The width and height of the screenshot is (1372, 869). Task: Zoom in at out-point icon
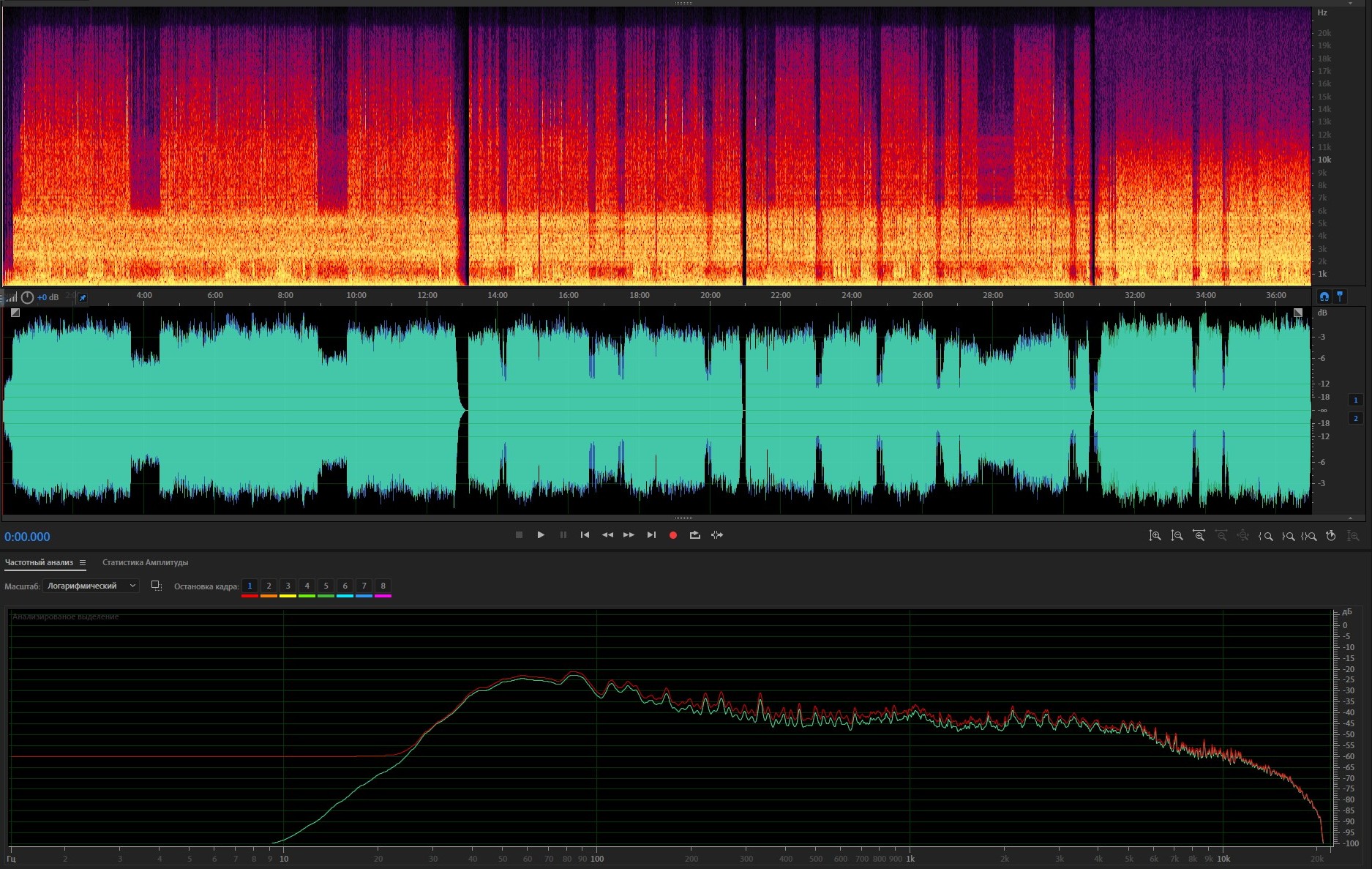point(1288,536)
